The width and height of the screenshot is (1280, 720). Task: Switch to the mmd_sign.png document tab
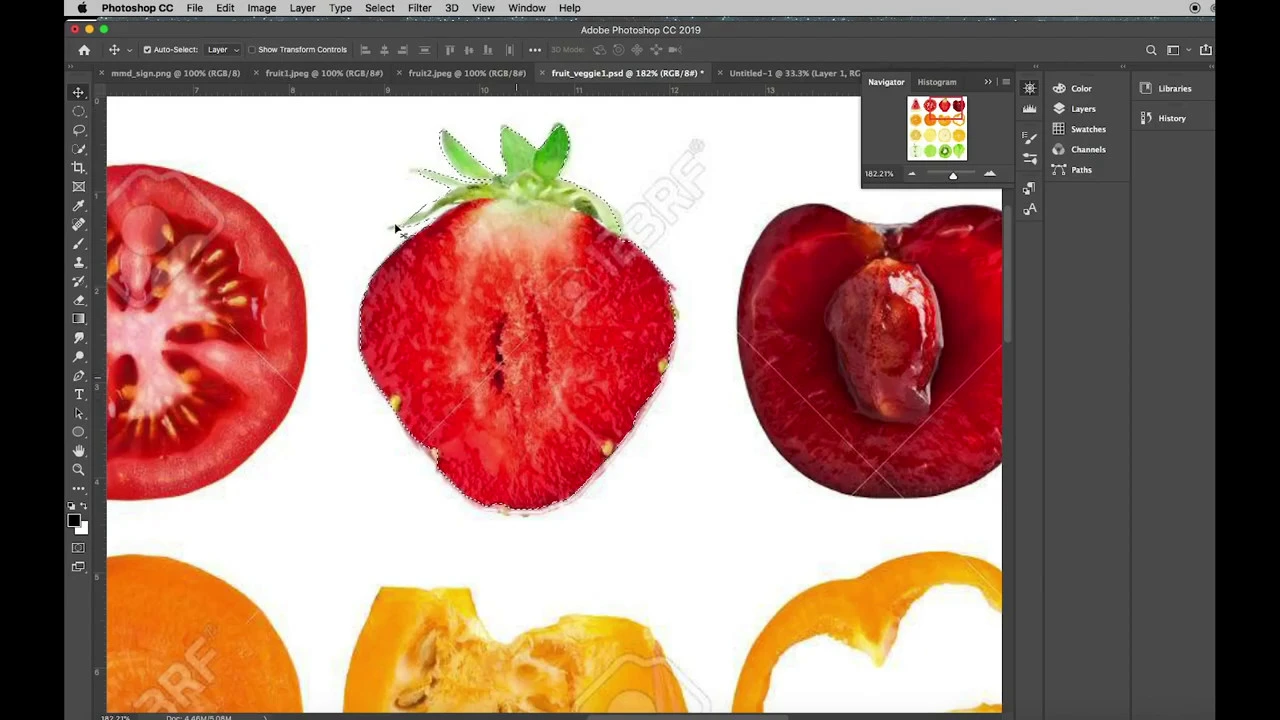tap(175, 73)
